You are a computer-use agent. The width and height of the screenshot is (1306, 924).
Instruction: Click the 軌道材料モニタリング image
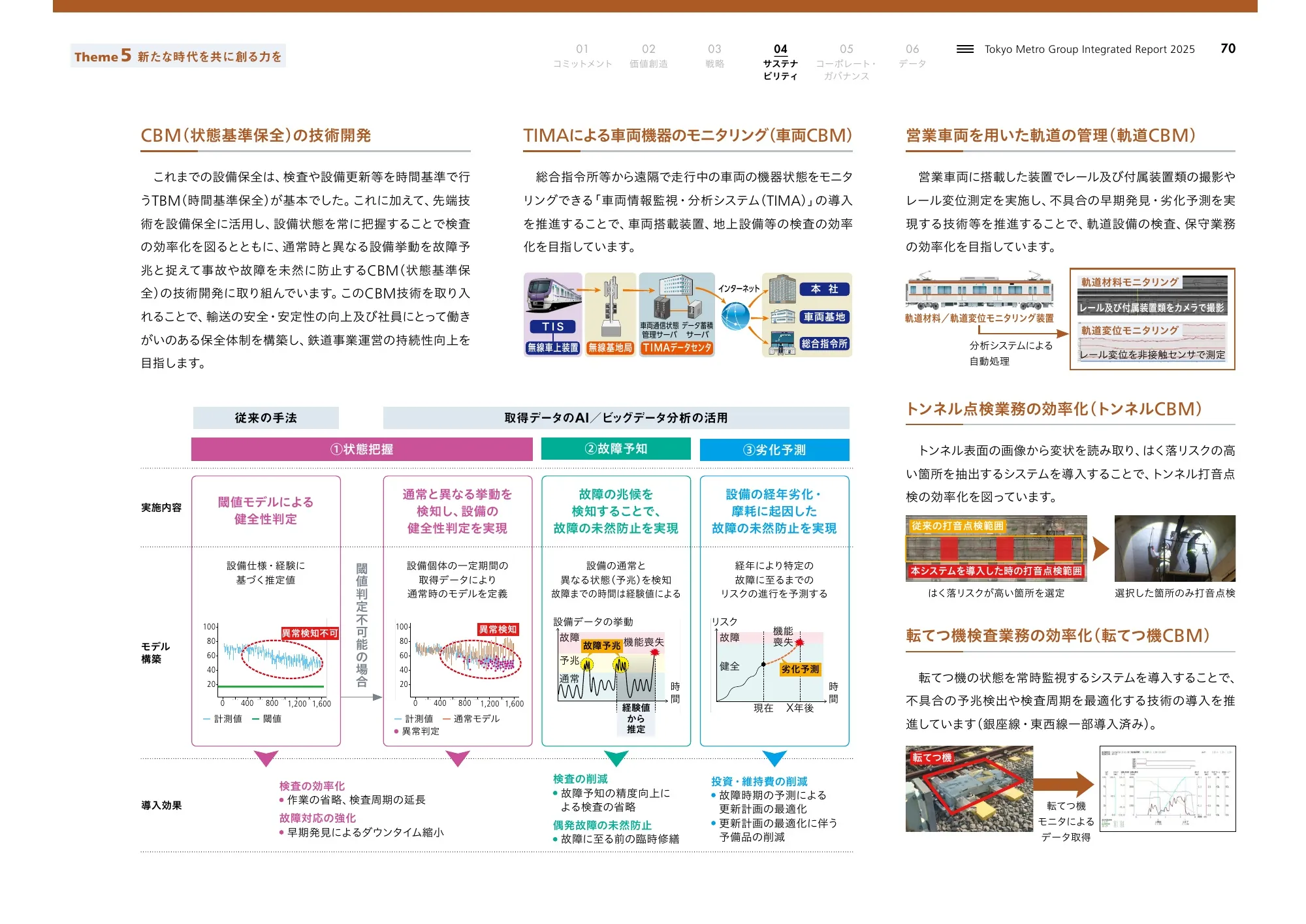1153,295
